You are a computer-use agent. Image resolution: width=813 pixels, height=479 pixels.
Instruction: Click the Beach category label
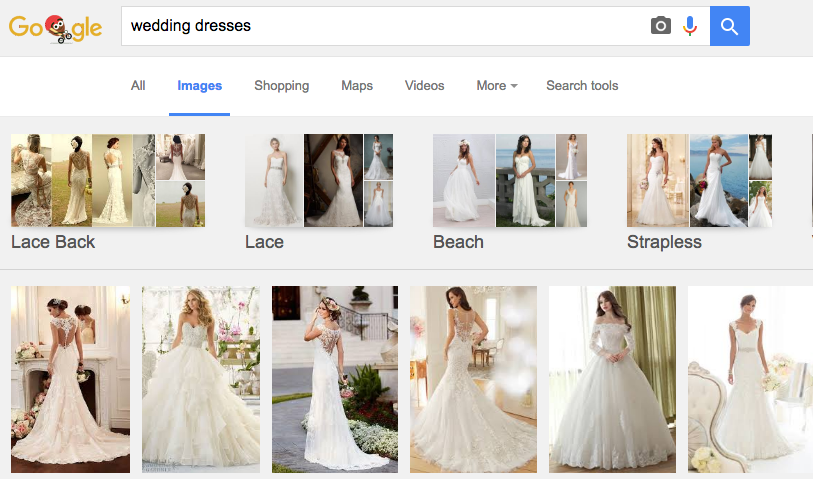[458, 242]
